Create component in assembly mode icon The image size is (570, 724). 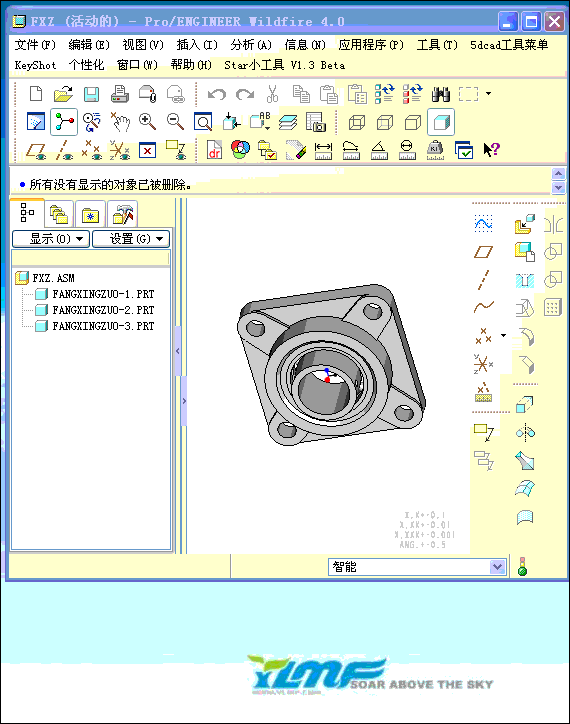(x=525, y=252)
